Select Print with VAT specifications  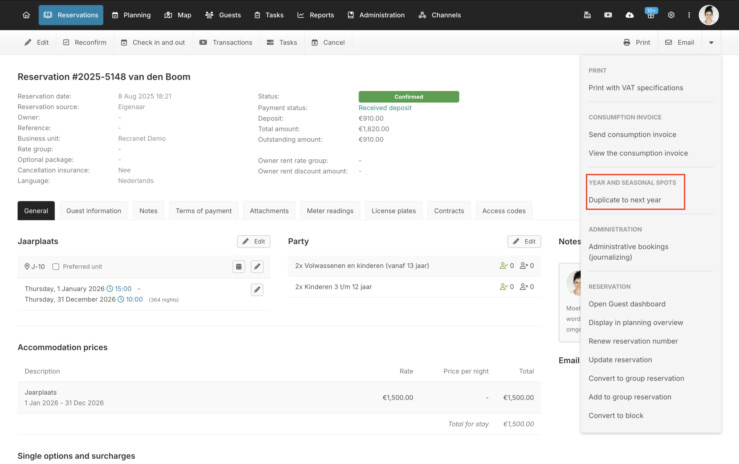point(635,88)
